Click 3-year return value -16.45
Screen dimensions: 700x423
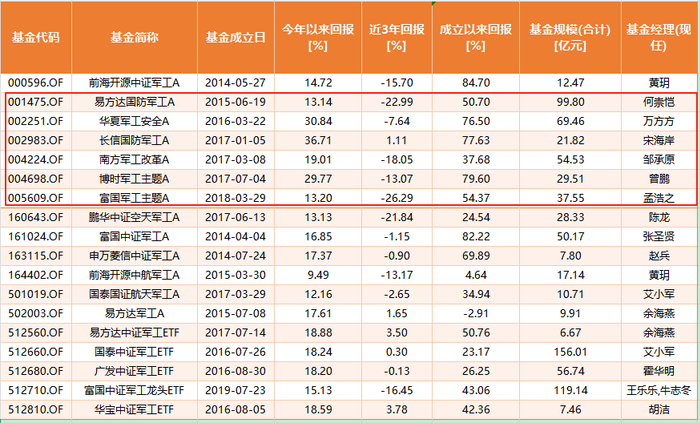point(396,390)
